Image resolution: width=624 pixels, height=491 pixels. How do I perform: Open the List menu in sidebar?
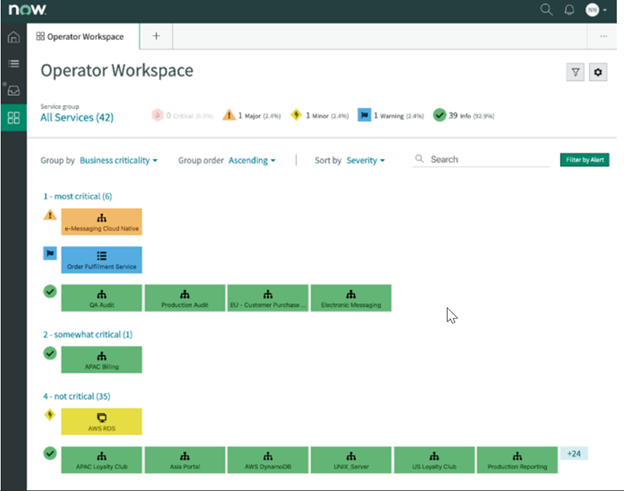pyautogui.click(x=14, y=64)
